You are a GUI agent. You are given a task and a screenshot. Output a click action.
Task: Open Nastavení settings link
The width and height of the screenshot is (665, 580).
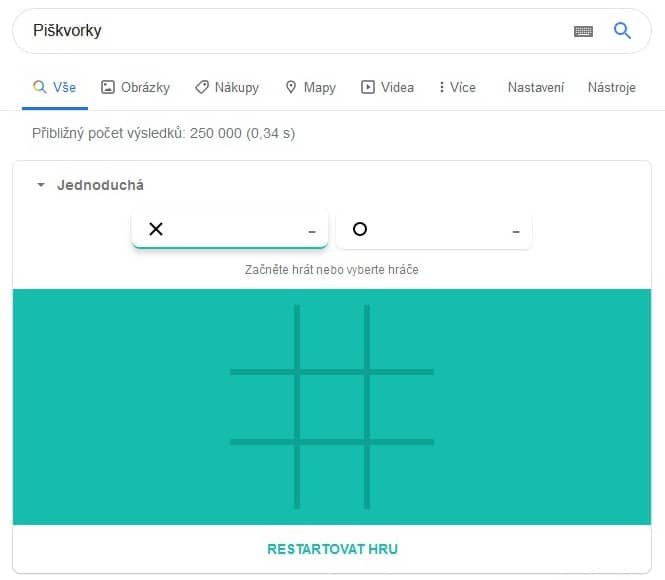pos(536,87)
